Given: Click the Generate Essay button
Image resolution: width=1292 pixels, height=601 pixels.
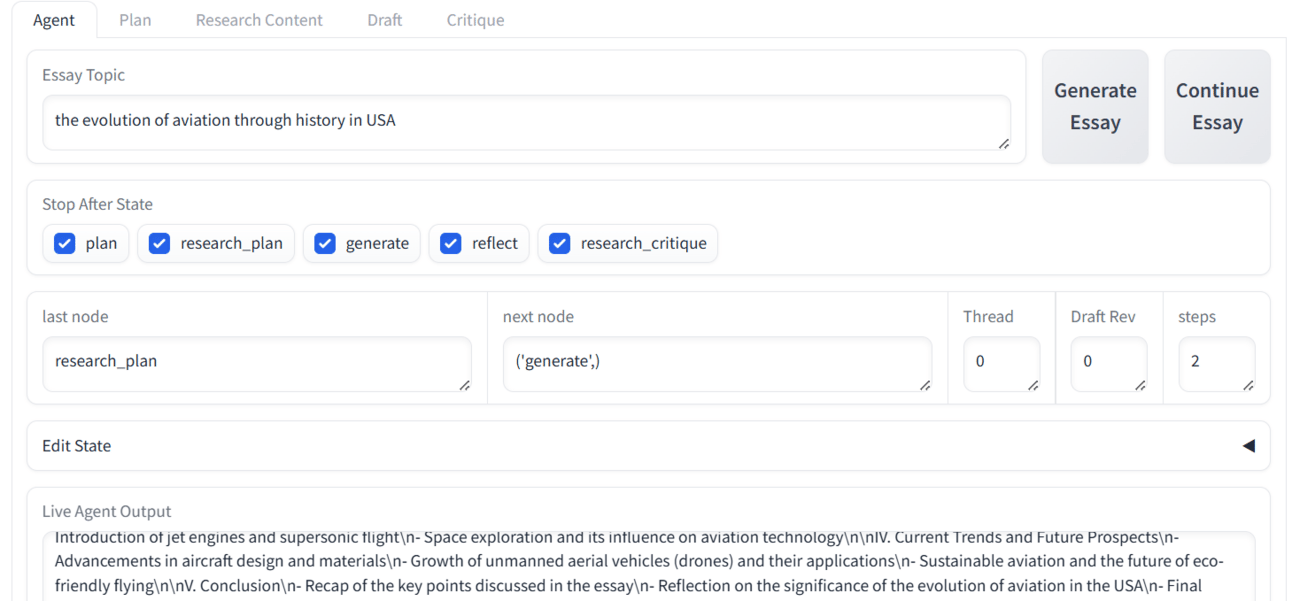Looking at the screenshot, I should tap(1095, 107).
